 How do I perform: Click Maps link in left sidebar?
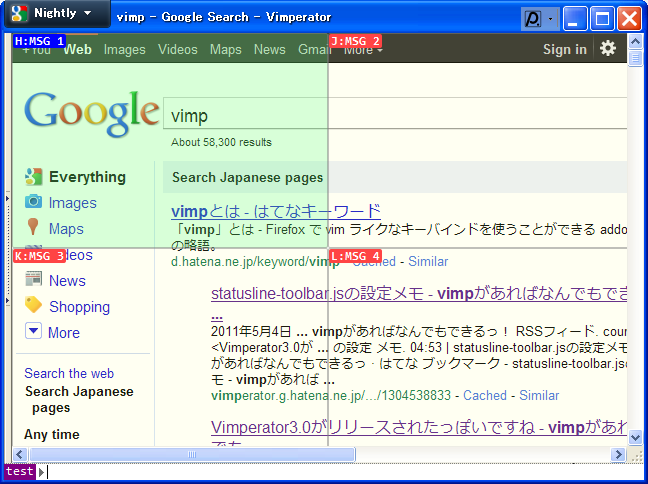tap(66, 229)
